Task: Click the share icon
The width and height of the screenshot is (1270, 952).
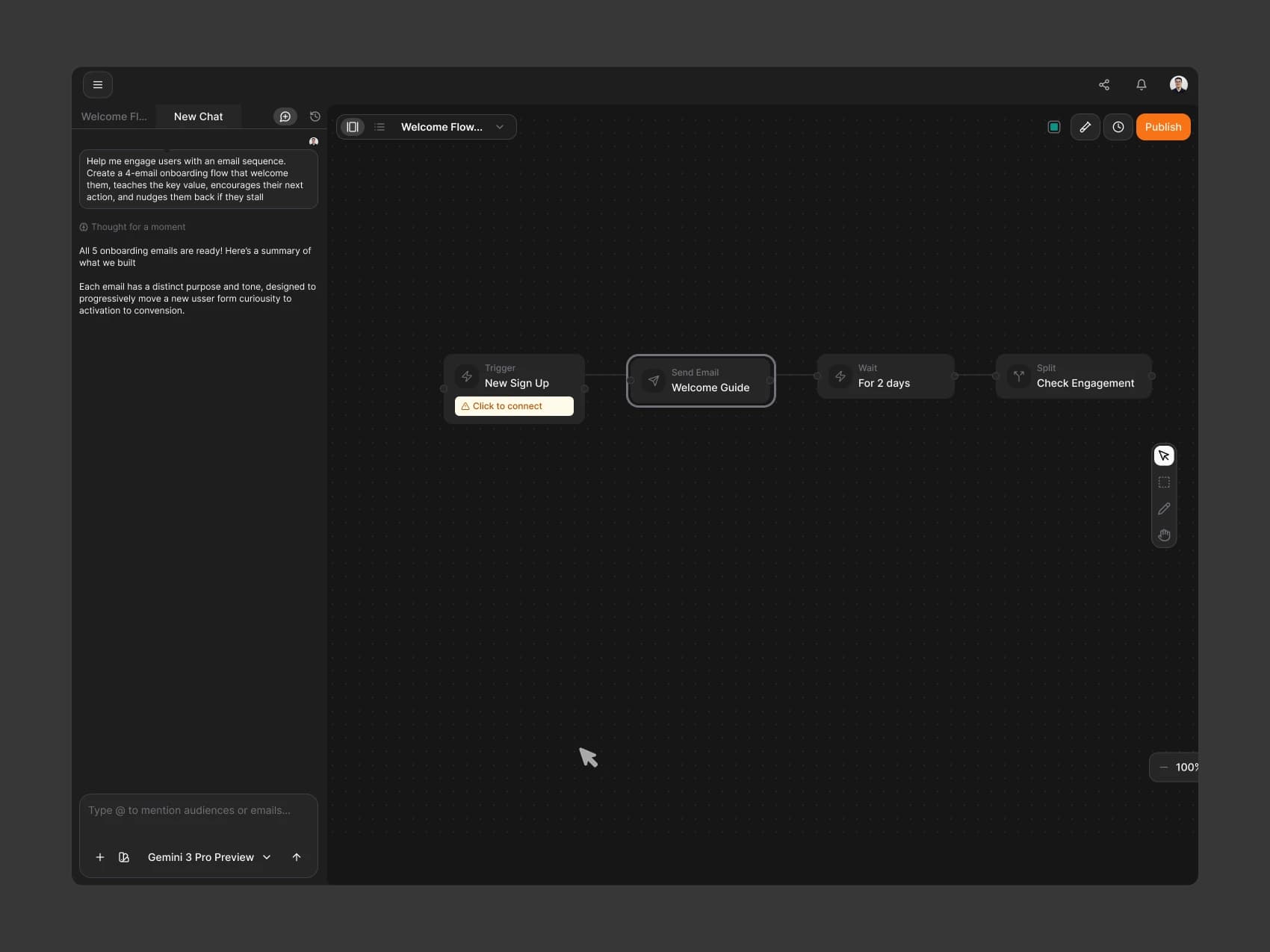Action: (1104, 85)
